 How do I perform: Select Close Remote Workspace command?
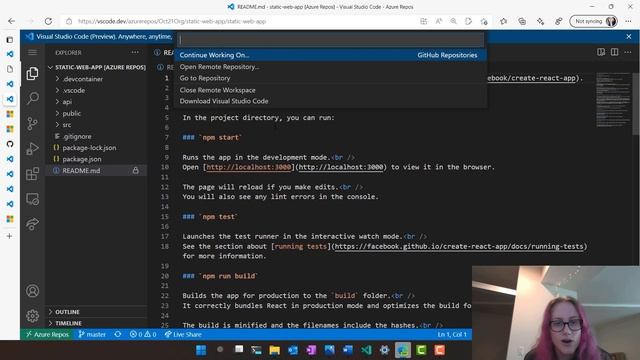coord(331,90)
